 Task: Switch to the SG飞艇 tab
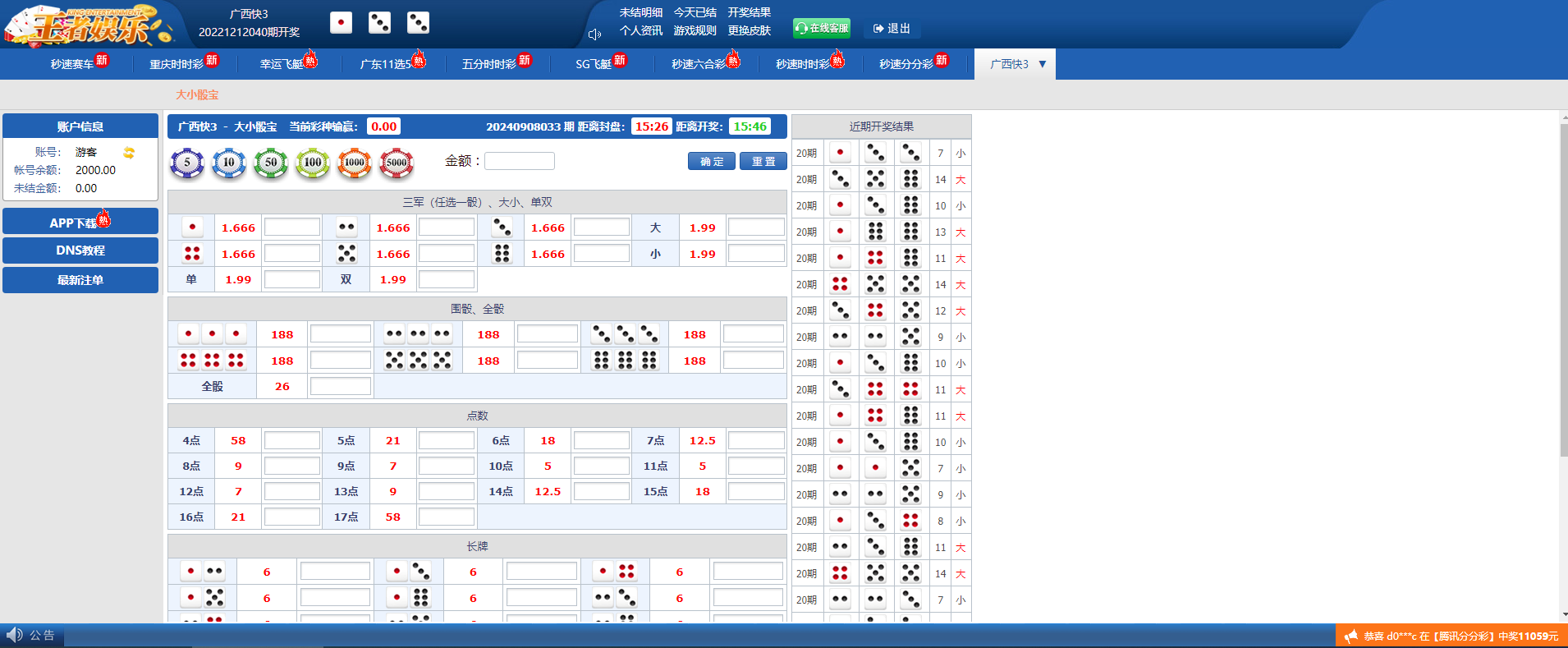594,64
